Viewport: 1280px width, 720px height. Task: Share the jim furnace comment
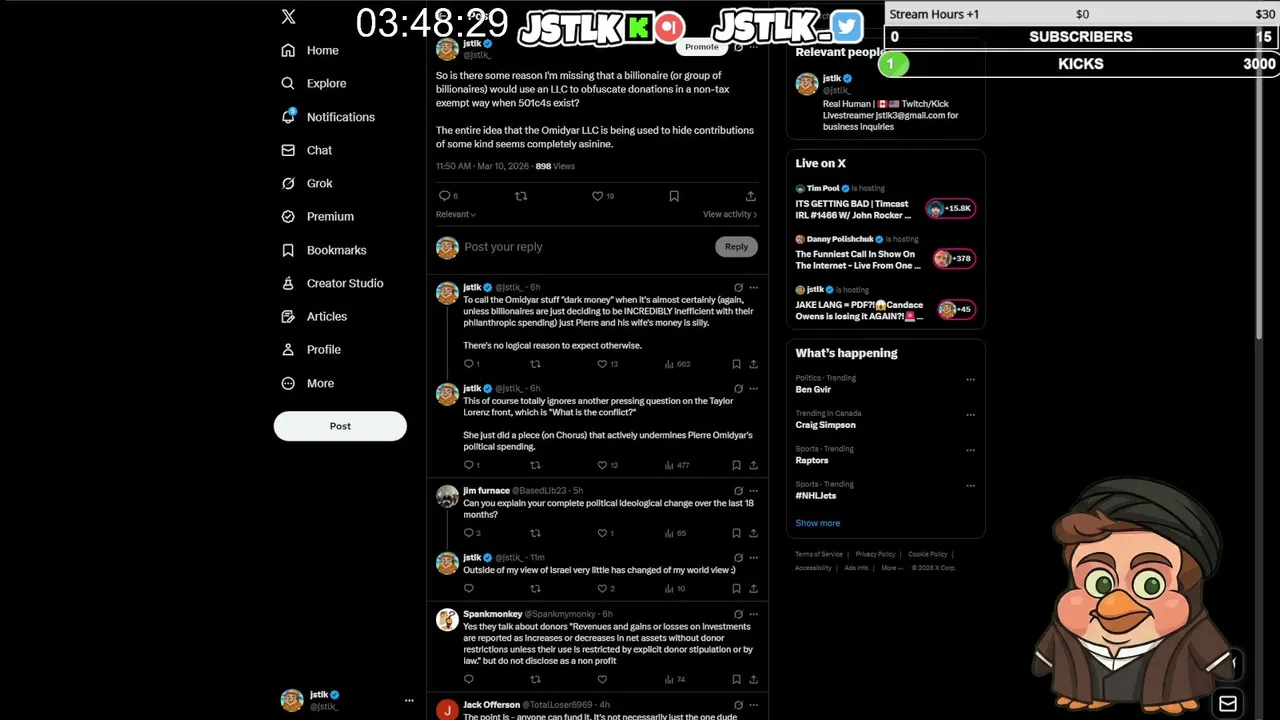coord(753,533)
